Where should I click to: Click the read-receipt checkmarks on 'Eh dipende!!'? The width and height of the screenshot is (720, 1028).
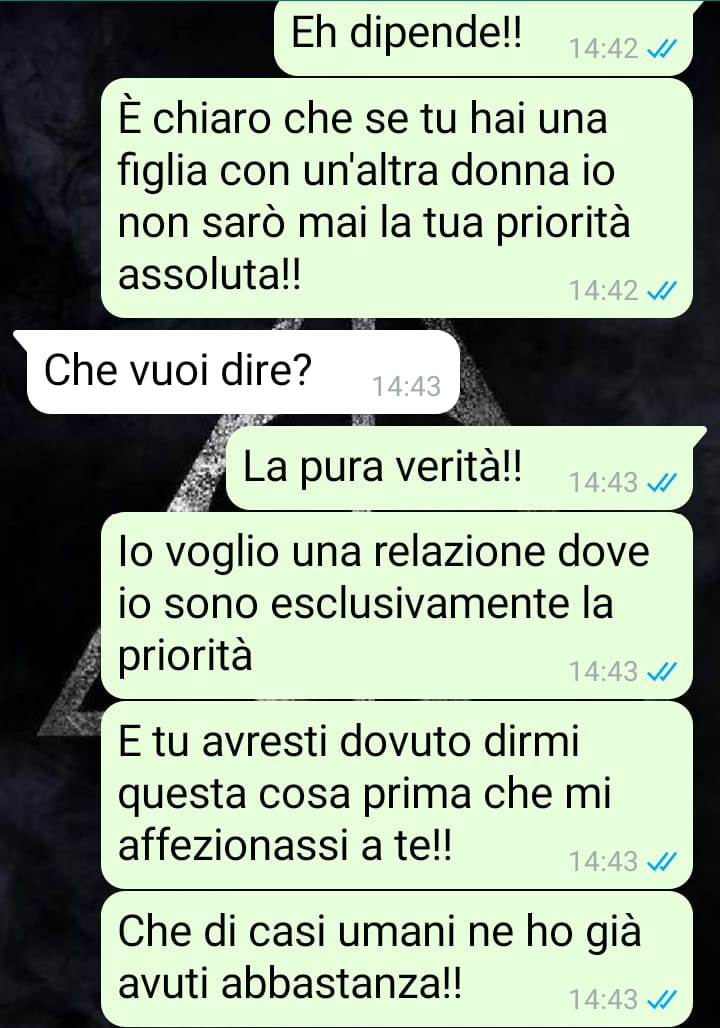click(x=661, y=49)
